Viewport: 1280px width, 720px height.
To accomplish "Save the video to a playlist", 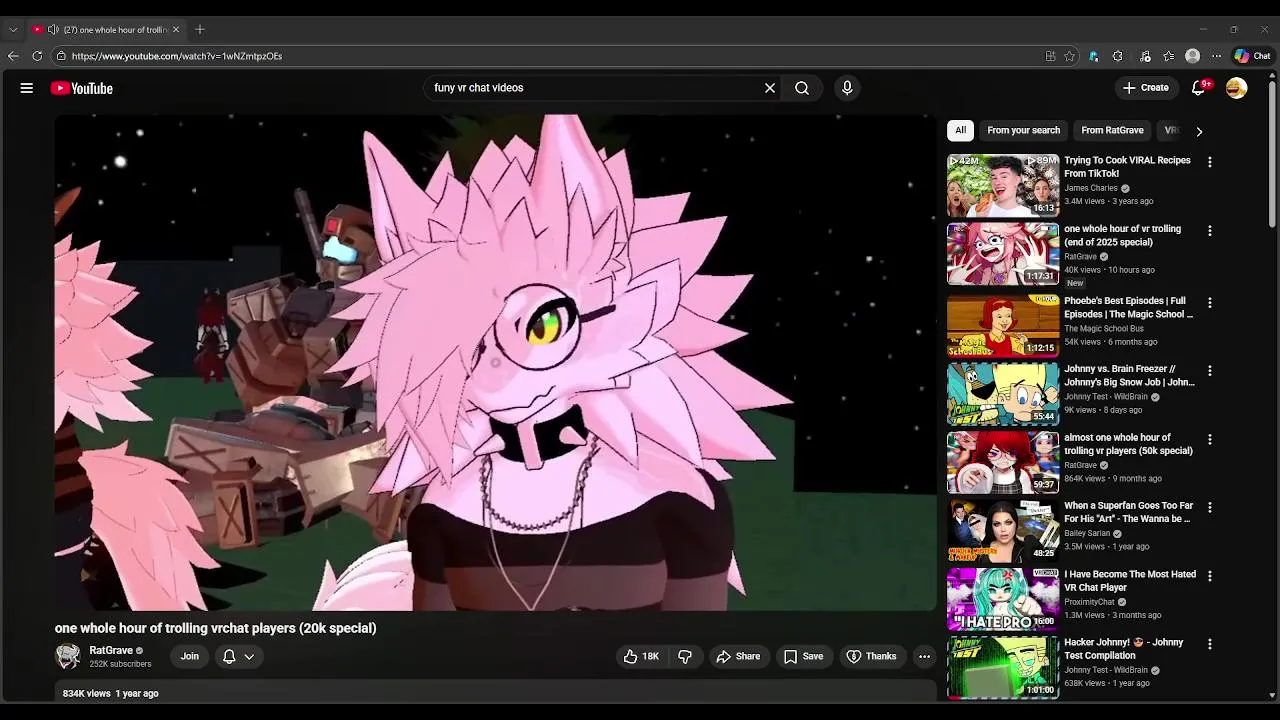I will 803,656.
